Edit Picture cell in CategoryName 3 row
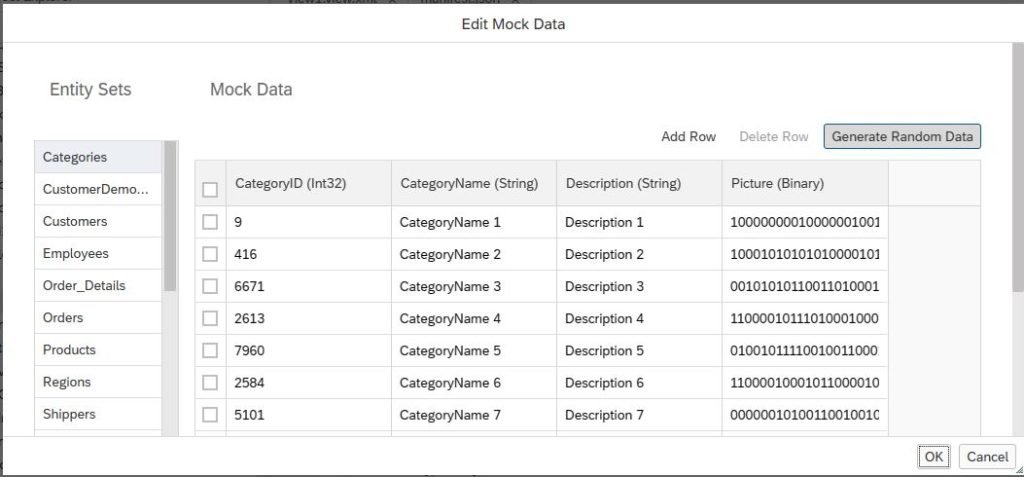 click(805, 286)
